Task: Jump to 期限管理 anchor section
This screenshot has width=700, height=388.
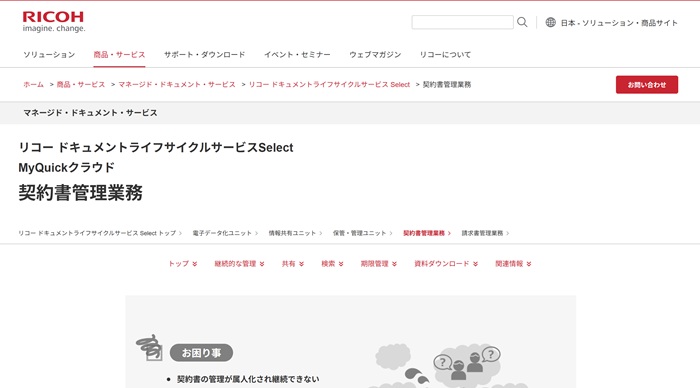Action: [x=379, y=263]
